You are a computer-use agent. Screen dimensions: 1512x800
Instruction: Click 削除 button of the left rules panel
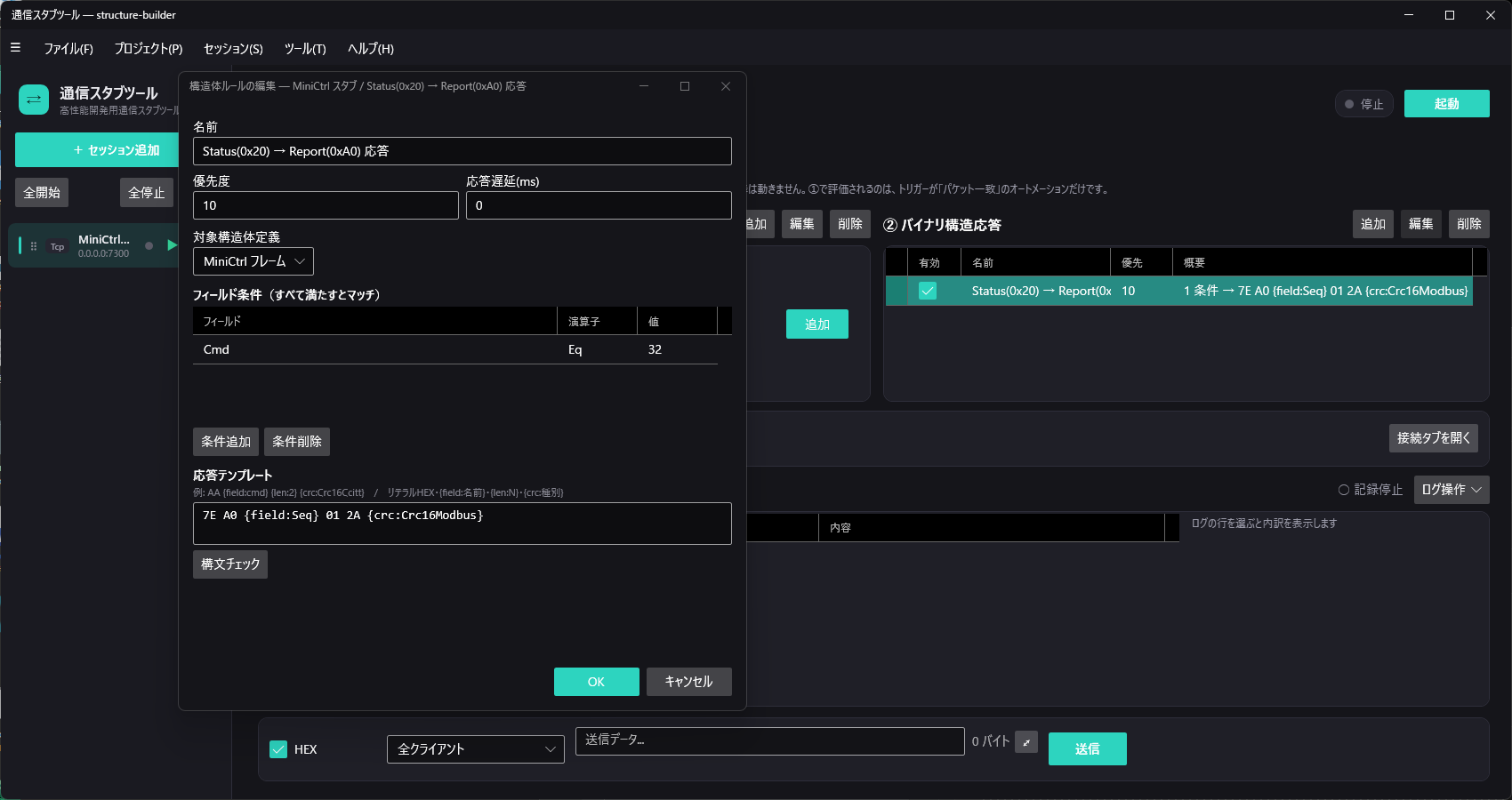click(x=850, y=224)
